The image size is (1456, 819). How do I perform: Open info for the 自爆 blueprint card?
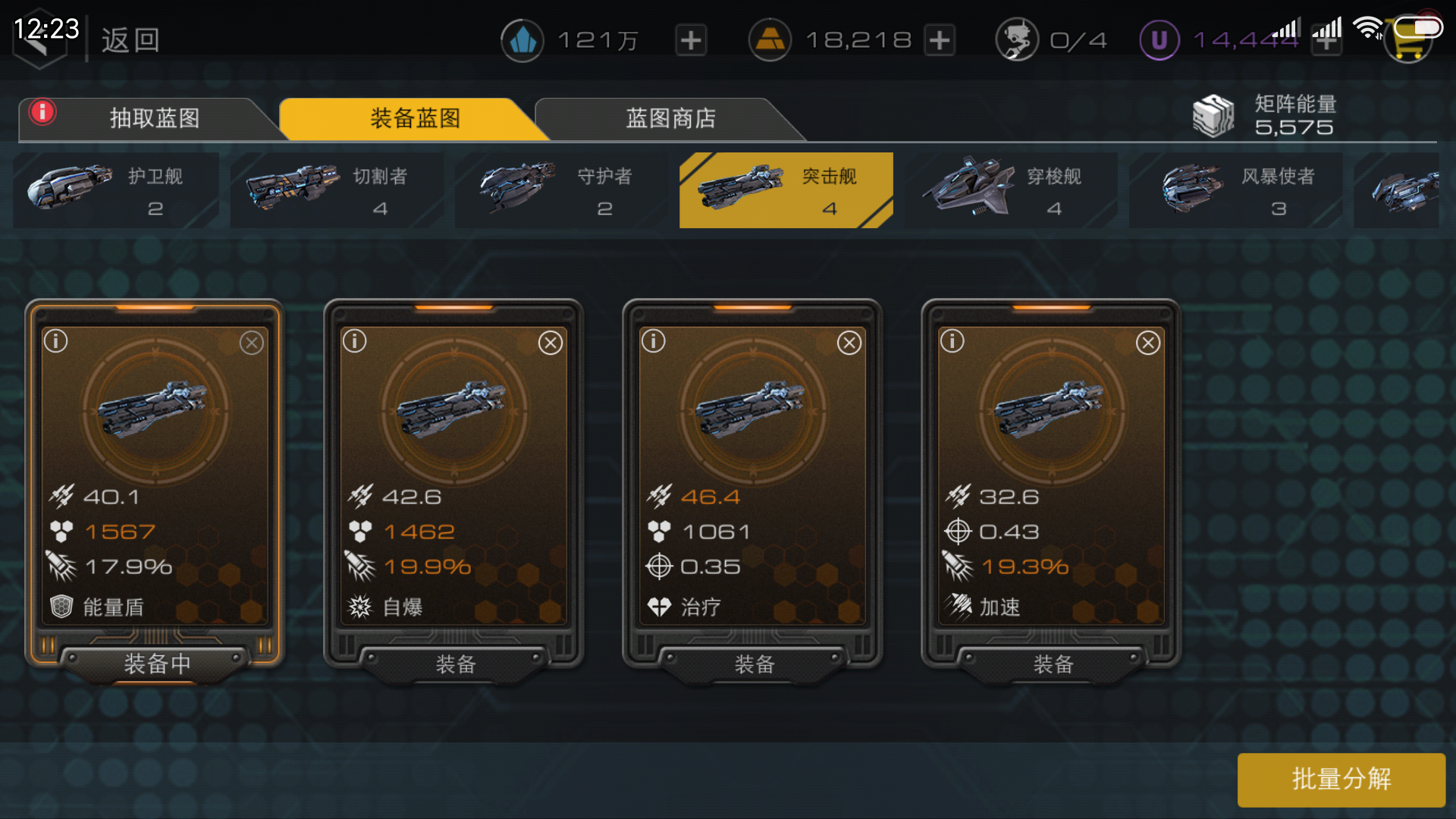[354, 341]
